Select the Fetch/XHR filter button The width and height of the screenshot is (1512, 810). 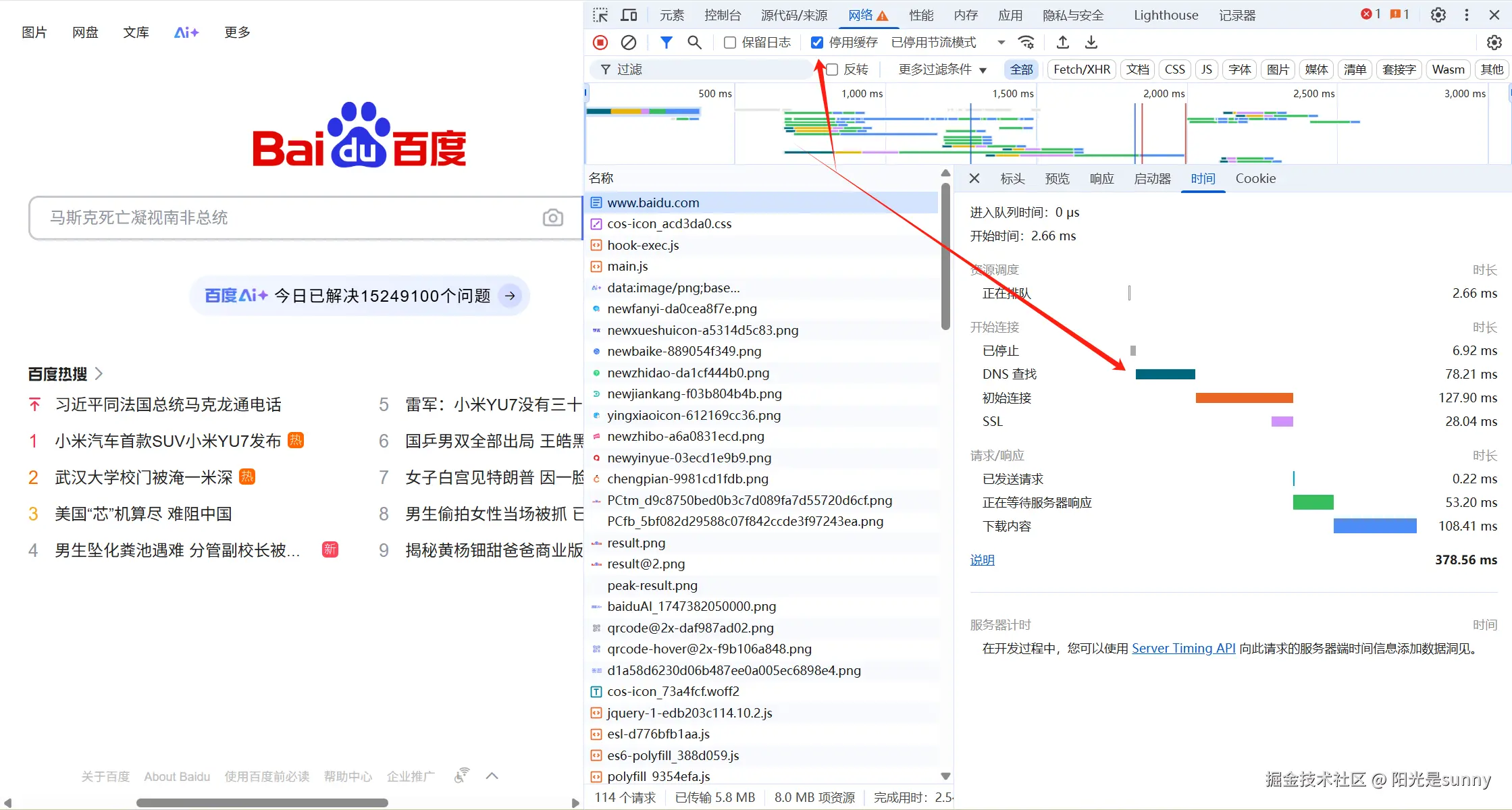(x=1081, y=70)
